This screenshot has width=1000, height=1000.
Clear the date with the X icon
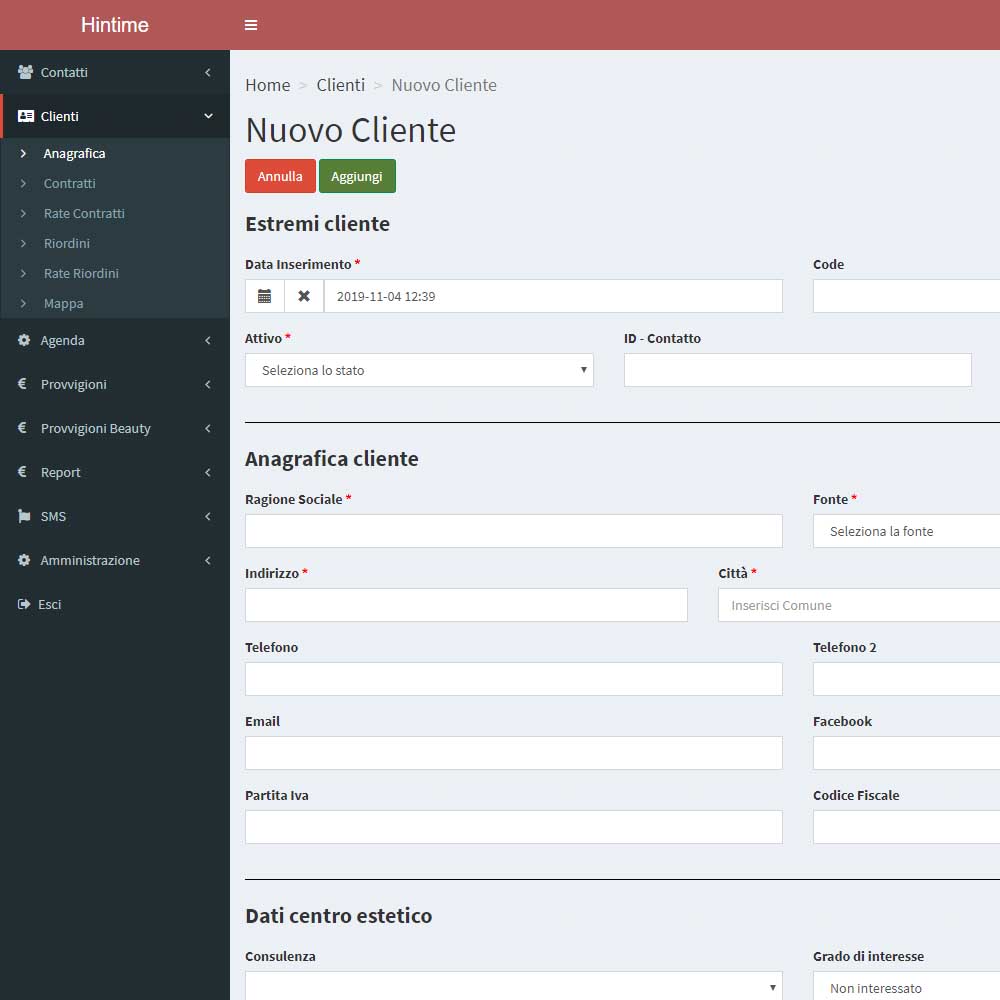click(x=304, y=296)
